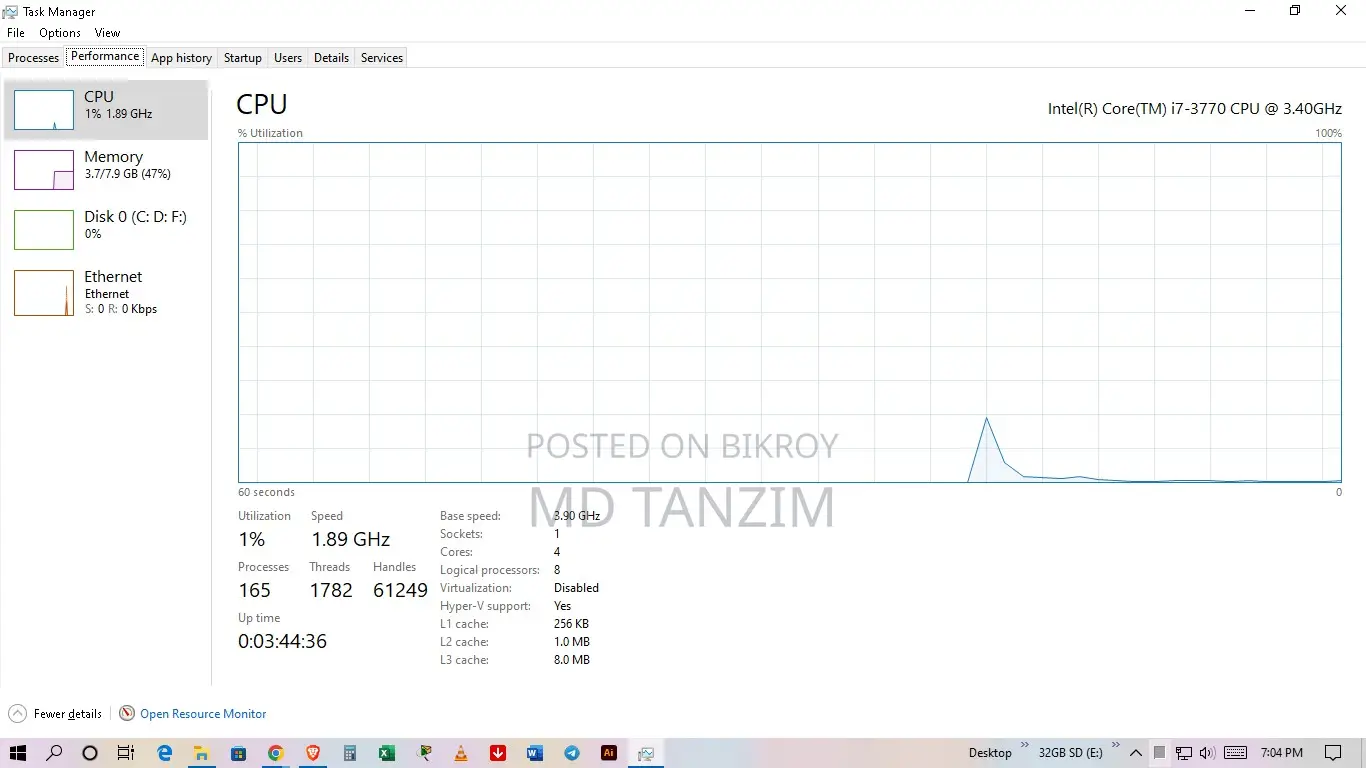Click the L3 cache 8.0 MB value
The height and width of the screenshot is (768, 1366).
coord(572,660)
